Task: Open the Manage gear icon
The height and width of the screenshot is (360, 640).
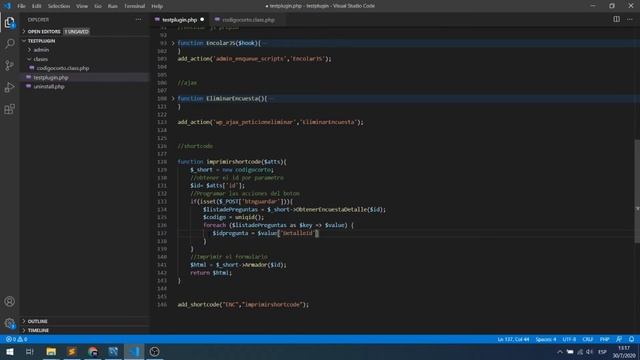Action: 9,323
